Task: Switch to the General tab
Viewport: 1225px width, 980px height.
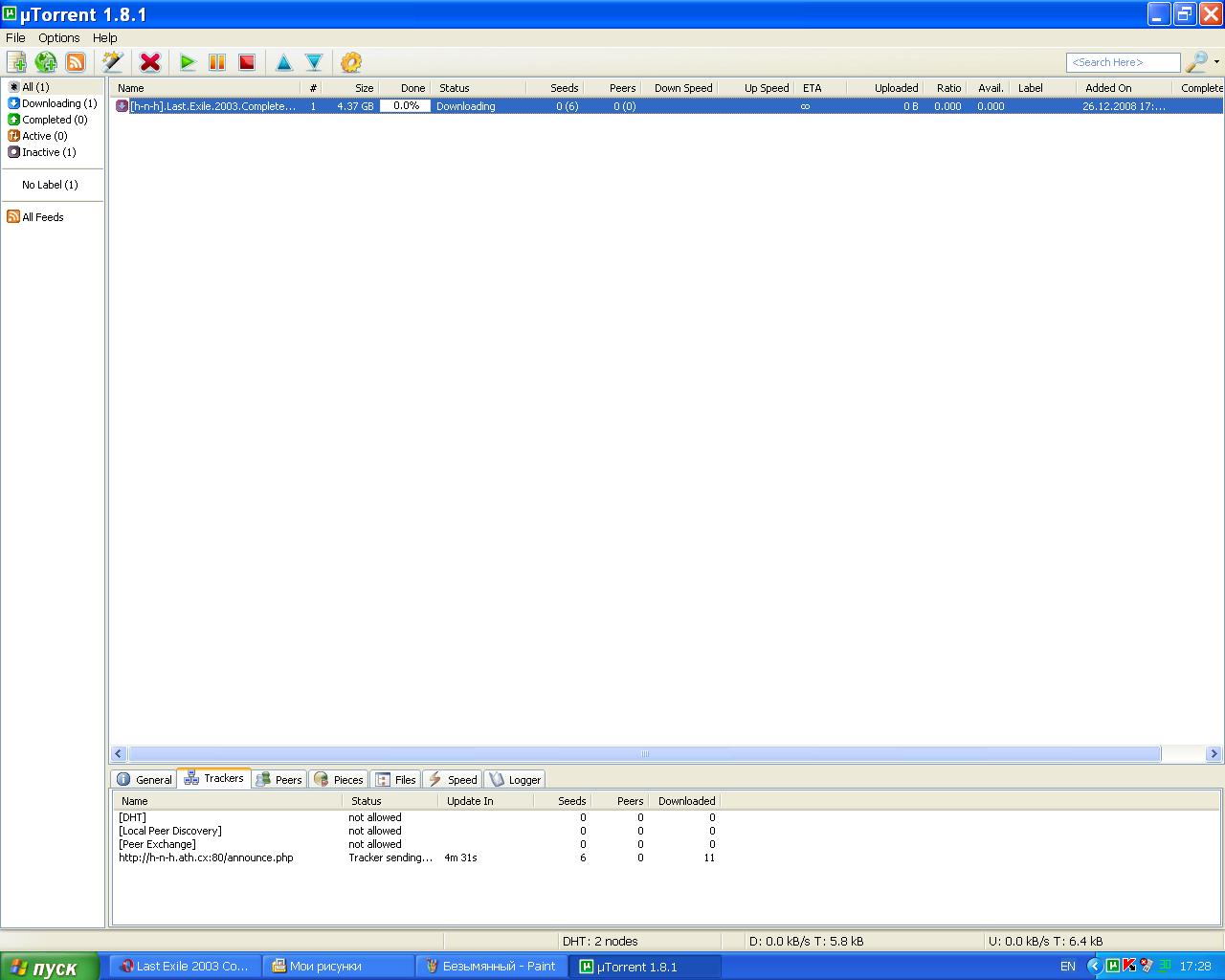Action: (x=144, y=779)
